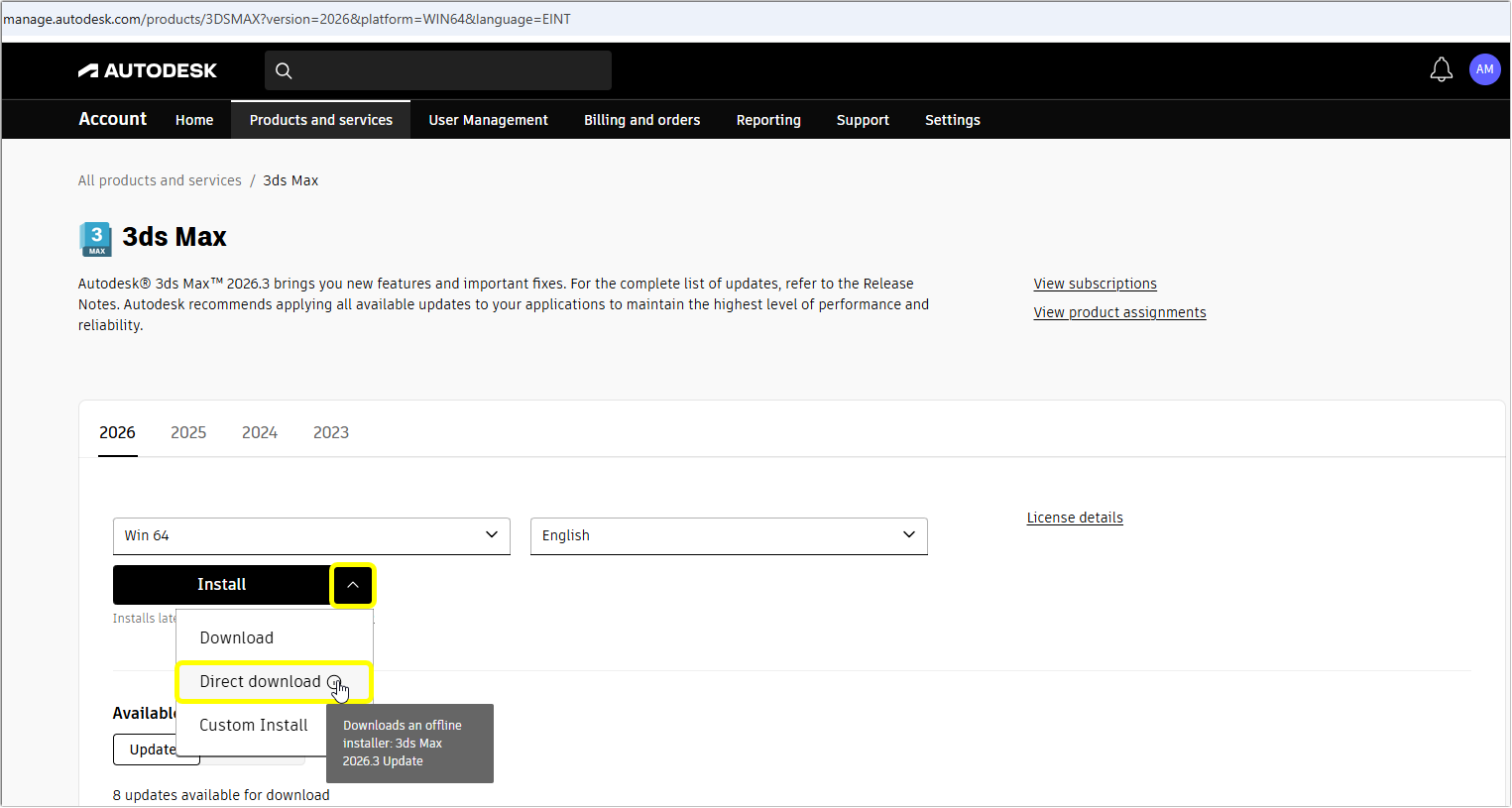Click the search magnifier icon
Viewport: 1512px width, 808px height.
click(x=284, y=70)
